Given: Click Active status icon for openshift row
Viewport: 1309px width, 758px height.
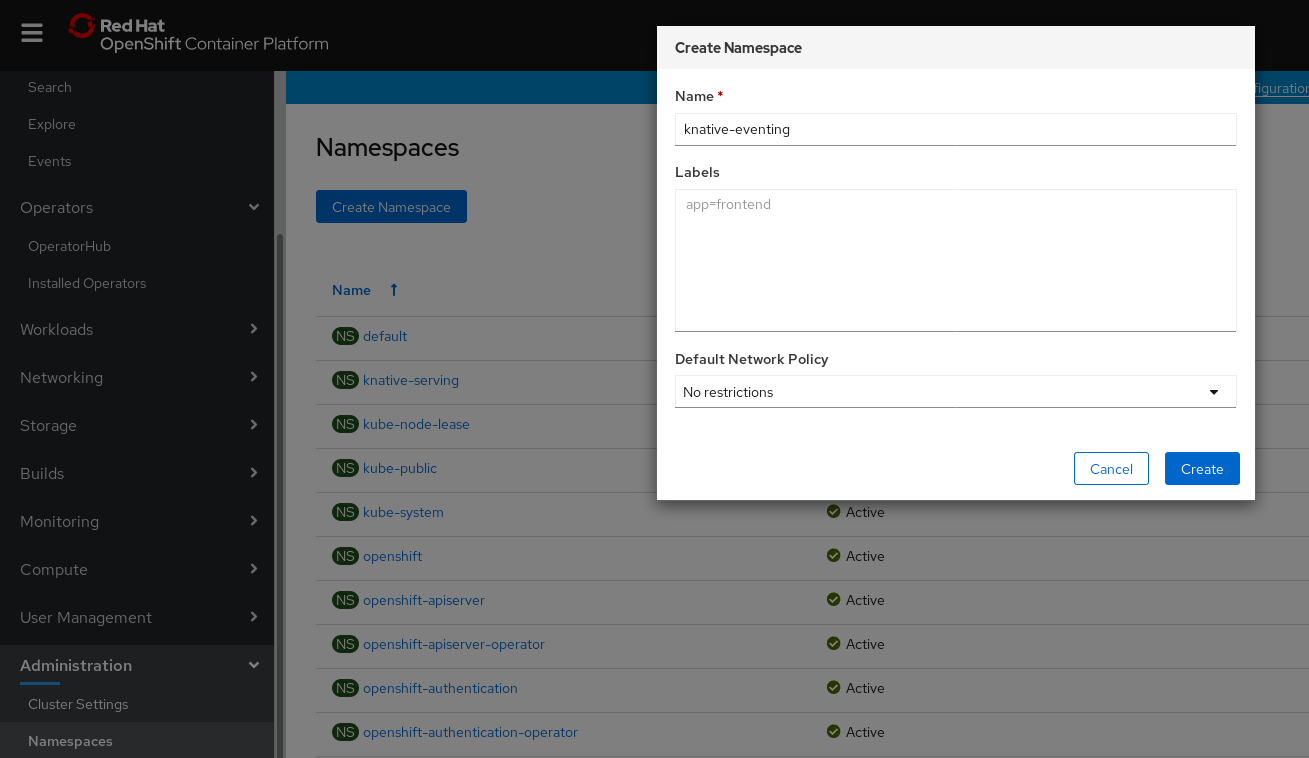Looking at the screenshot, I should (833, 556).
